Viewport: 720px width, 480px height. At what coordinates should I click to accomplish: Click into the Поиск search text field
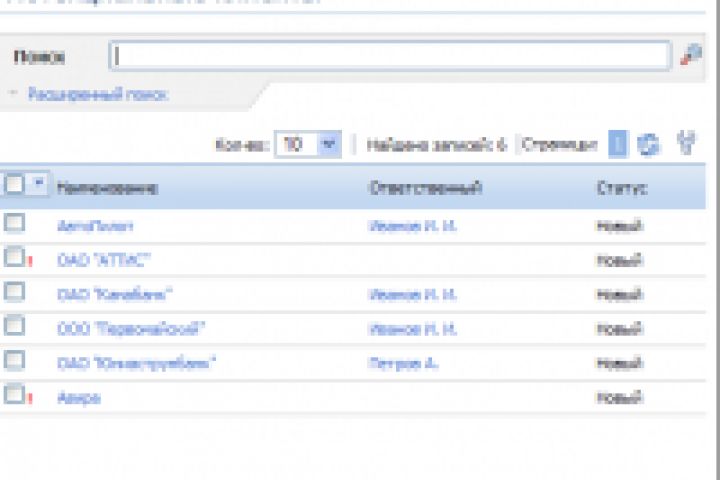point(389,56)
